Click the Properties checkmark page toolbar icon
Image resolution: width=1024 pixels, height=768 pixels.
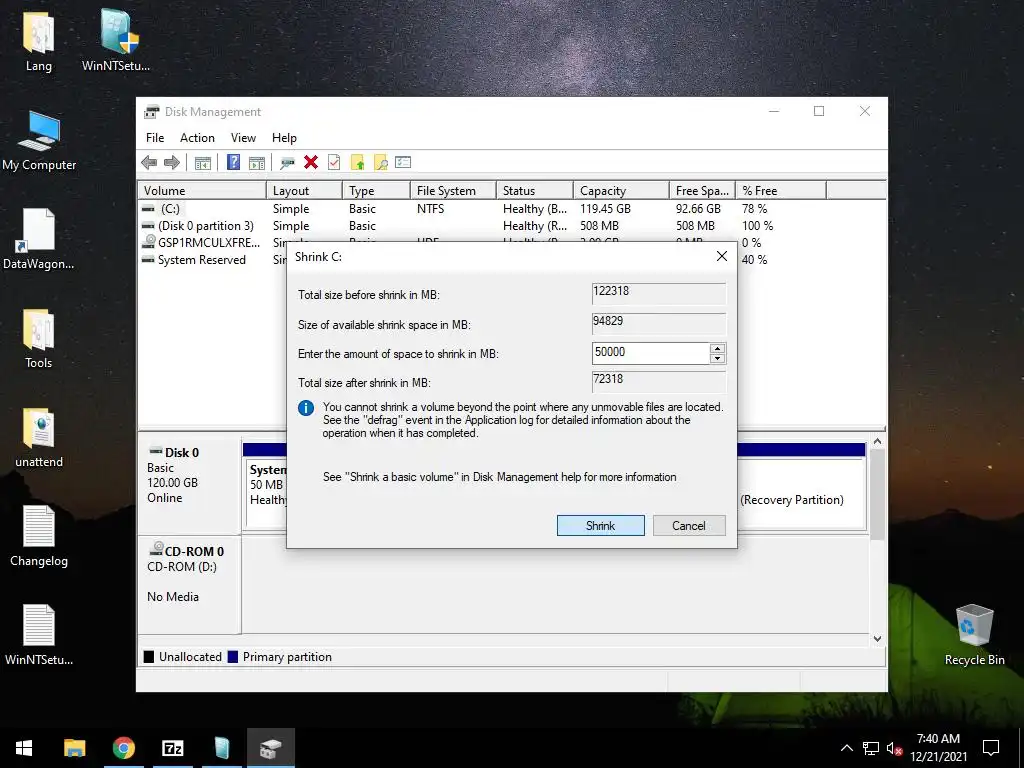click(334, 162)
